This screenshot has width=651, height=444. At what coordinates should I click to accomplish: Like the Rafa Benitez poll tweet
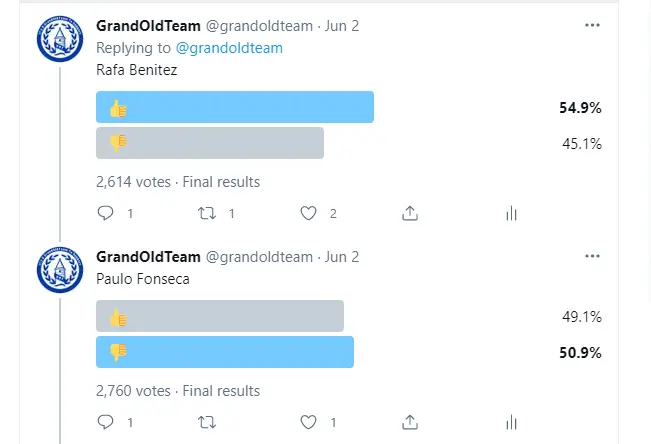pyautogui.click(x=309, y=213)
